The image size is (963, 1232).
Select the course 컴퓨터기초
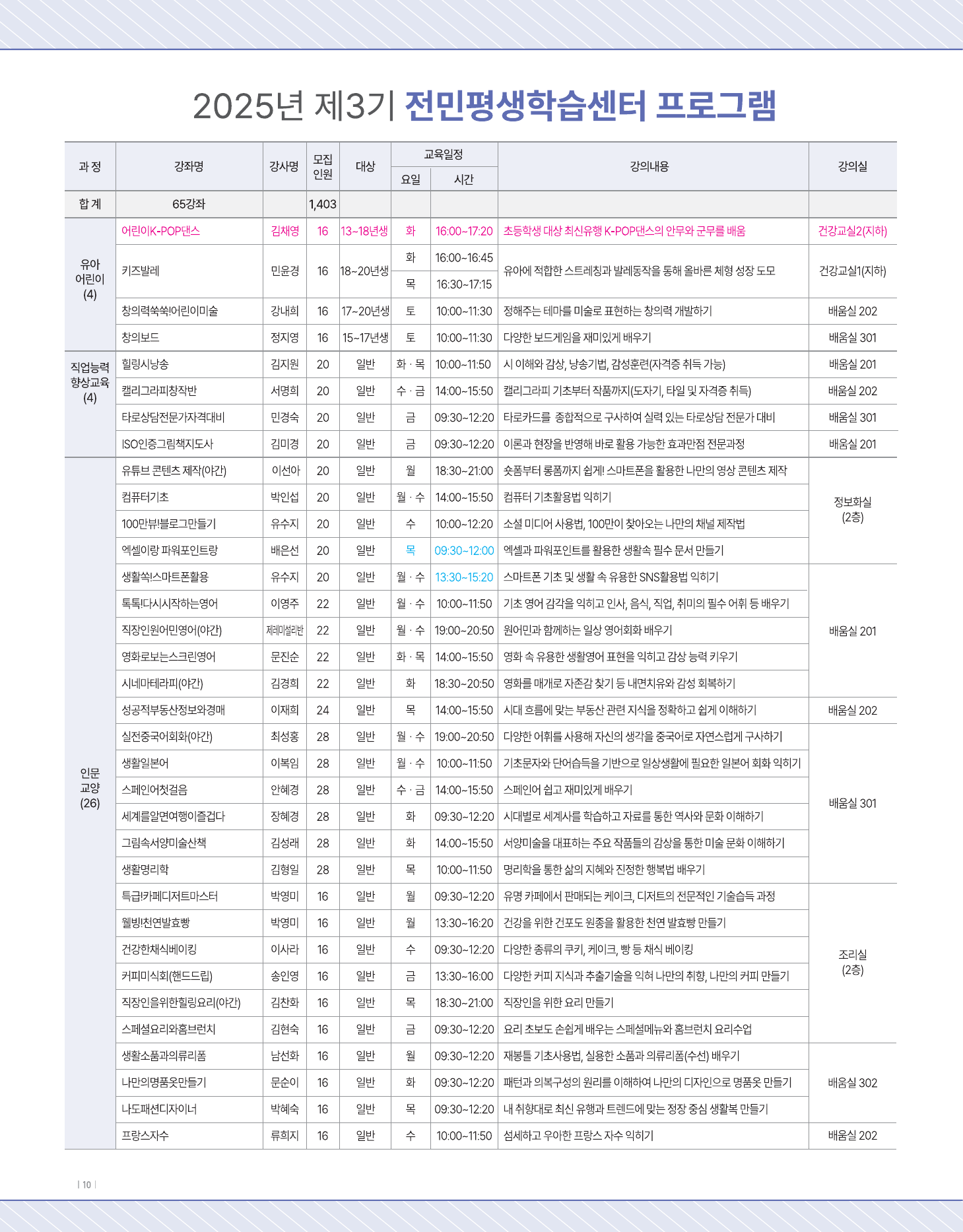pos(145,497)
